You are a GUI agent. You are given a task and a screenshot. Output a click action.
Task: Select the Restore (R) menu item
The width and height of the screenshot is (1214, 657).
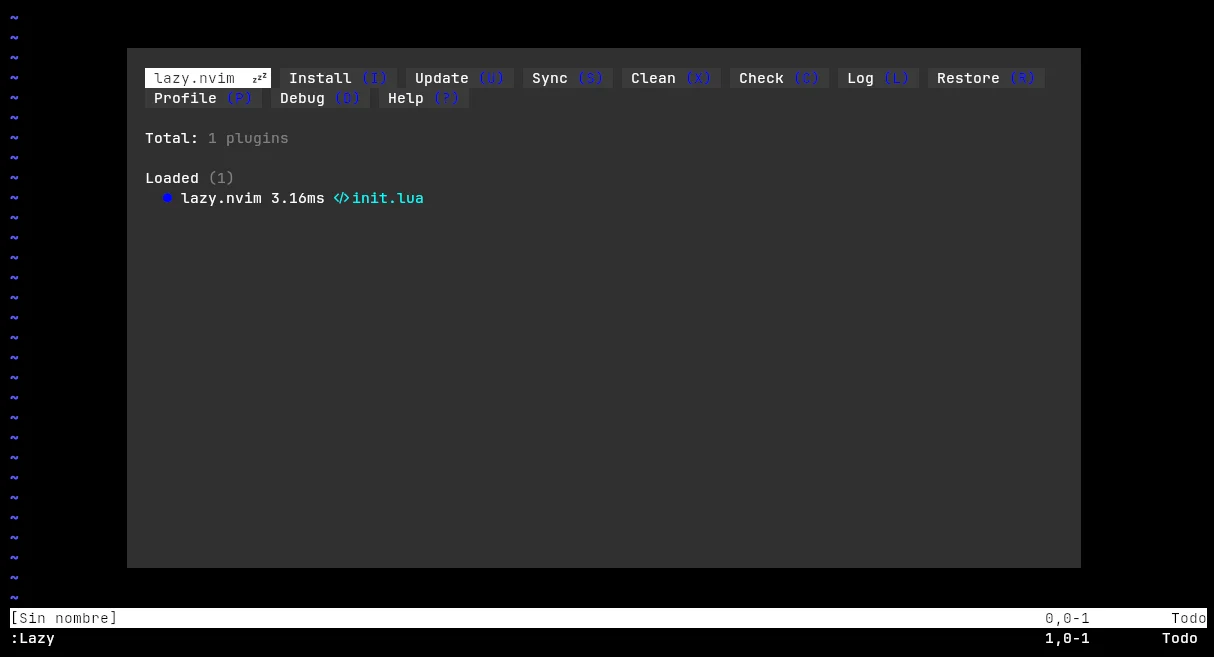click(986, 78)
